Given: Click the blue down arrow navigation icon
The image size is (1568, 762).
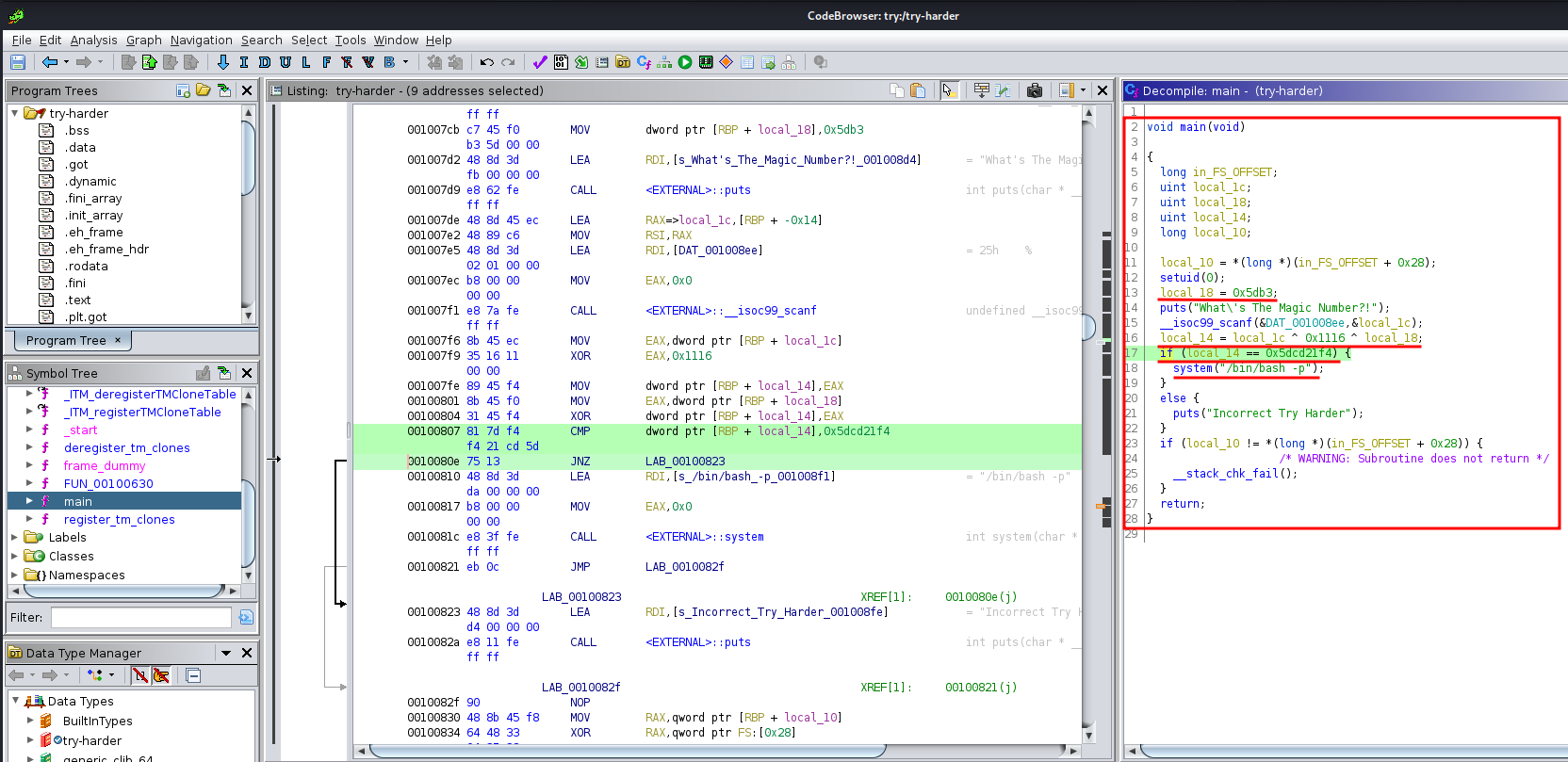Looking at the screenshot, I should [x=222, y=62].
